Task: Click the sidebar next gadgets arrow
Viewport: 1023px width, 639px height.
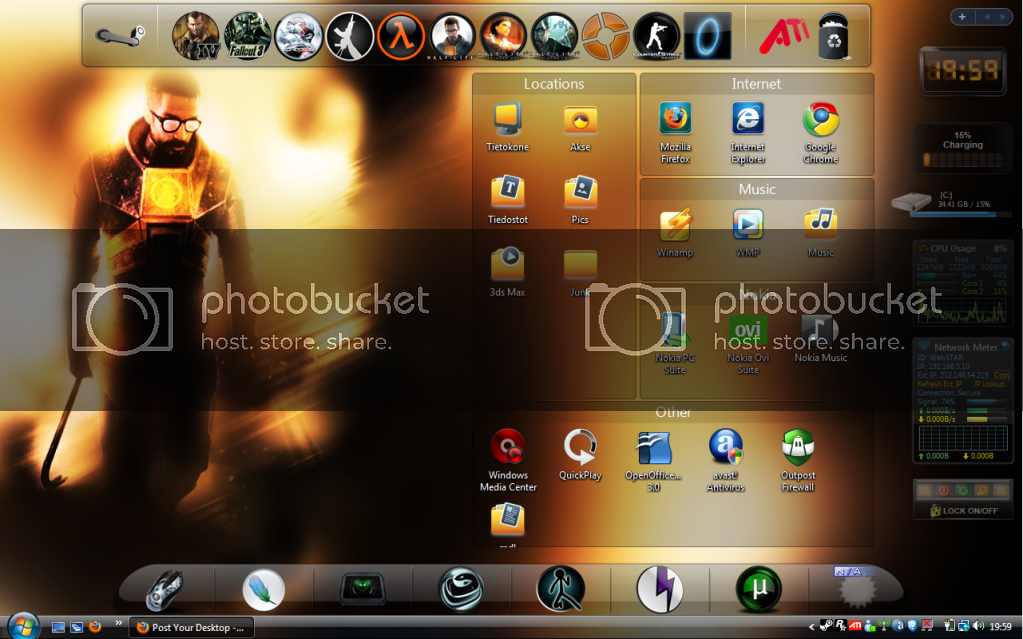Action: pos(1003,17)
